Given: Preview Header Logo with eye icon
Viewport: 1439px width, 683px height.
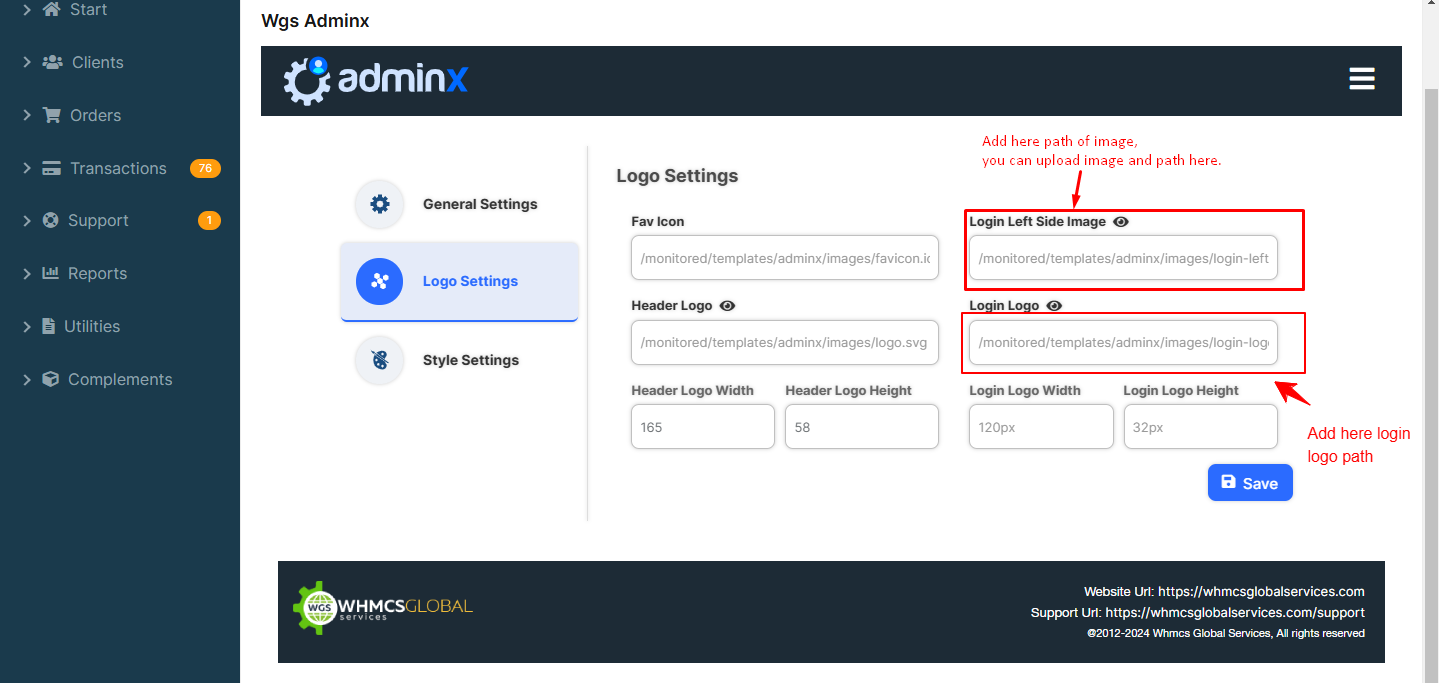Looking at the screenshot, I should [727, 306].
